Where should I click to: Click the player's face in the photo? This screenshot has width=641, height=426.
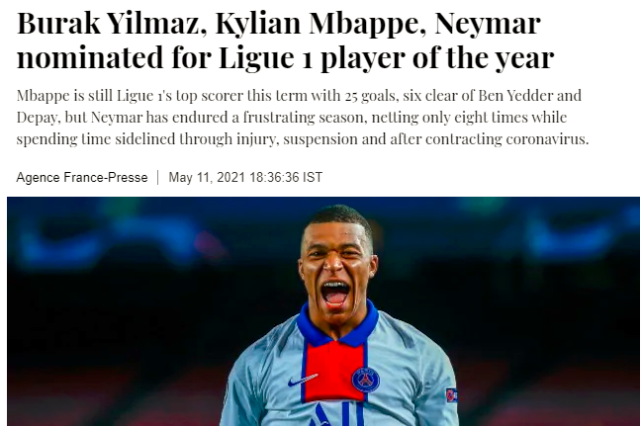click(337, 265)
